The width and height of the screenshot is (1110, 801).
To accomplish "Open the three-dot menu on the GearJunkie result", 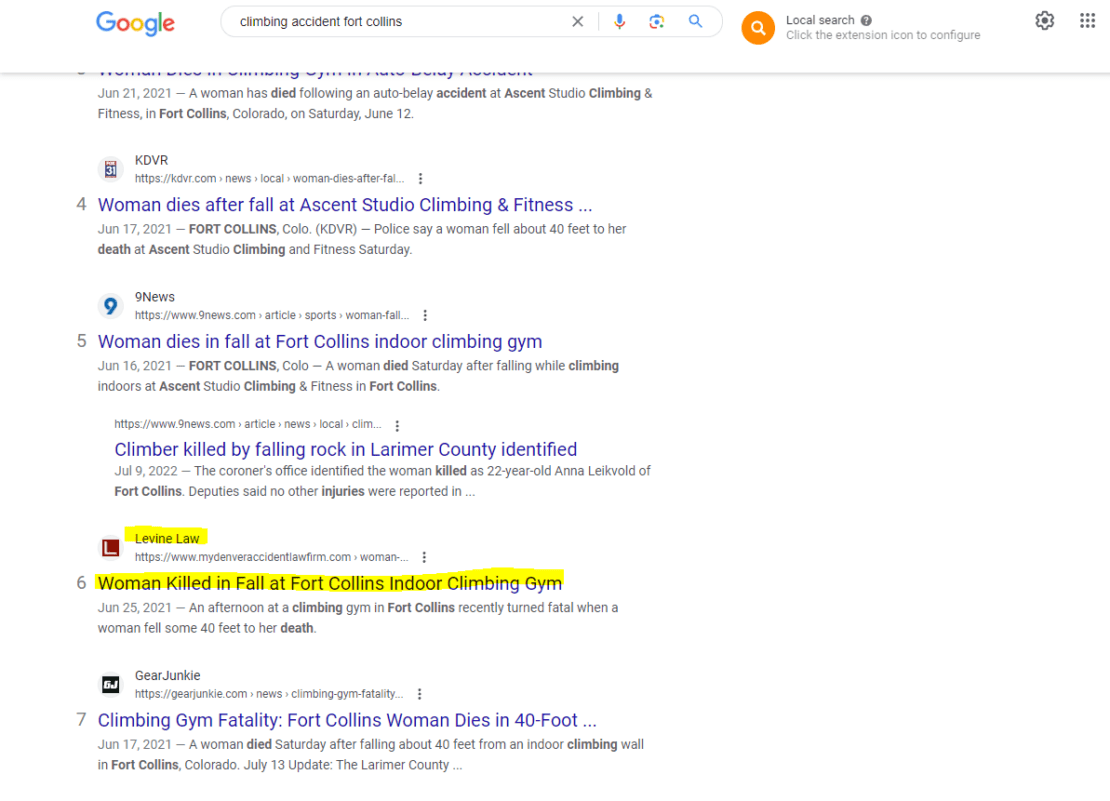I will [419, 693].
